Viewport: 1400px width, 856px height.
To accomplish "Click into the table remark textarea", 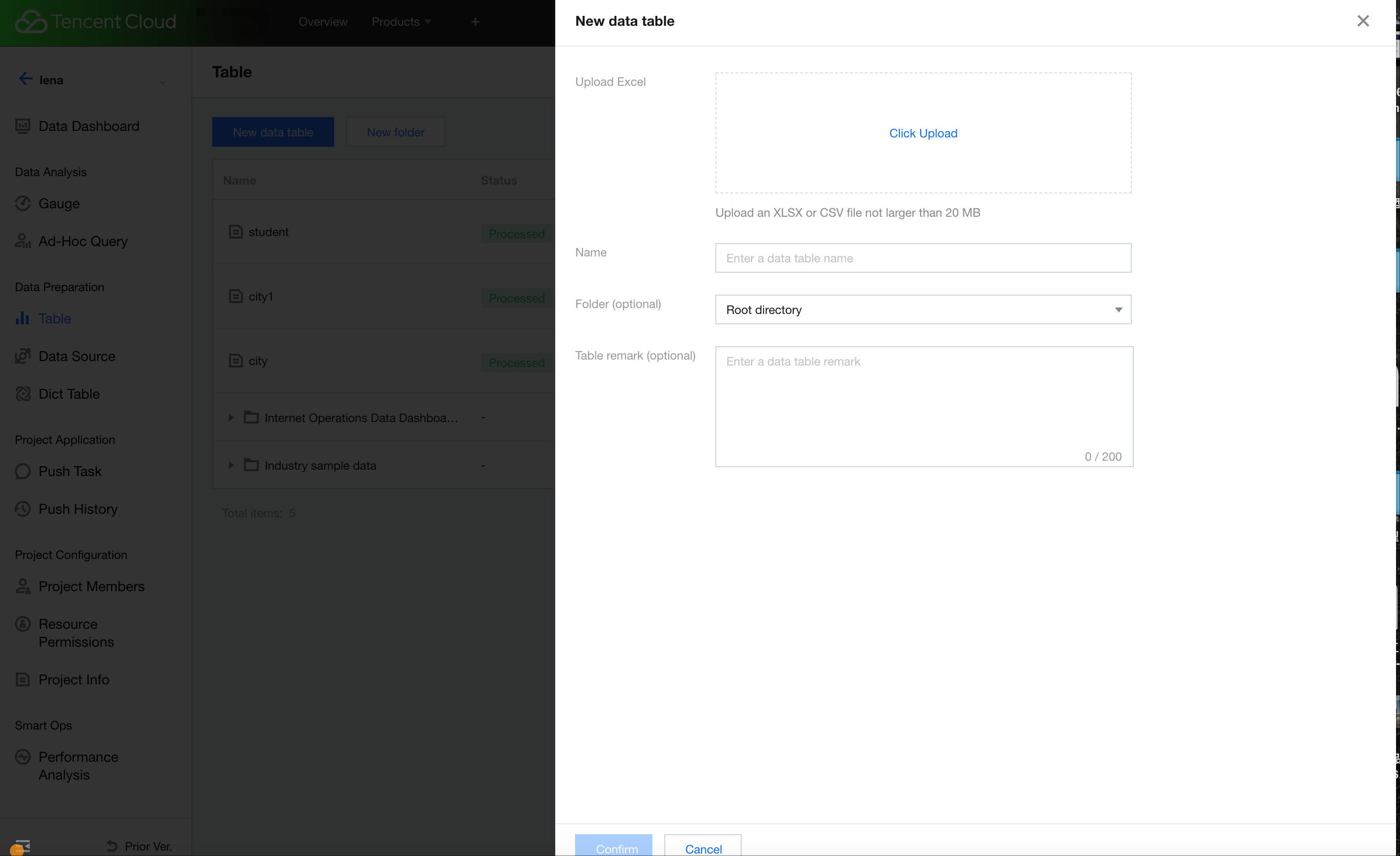I will click(x=924, y=406).
